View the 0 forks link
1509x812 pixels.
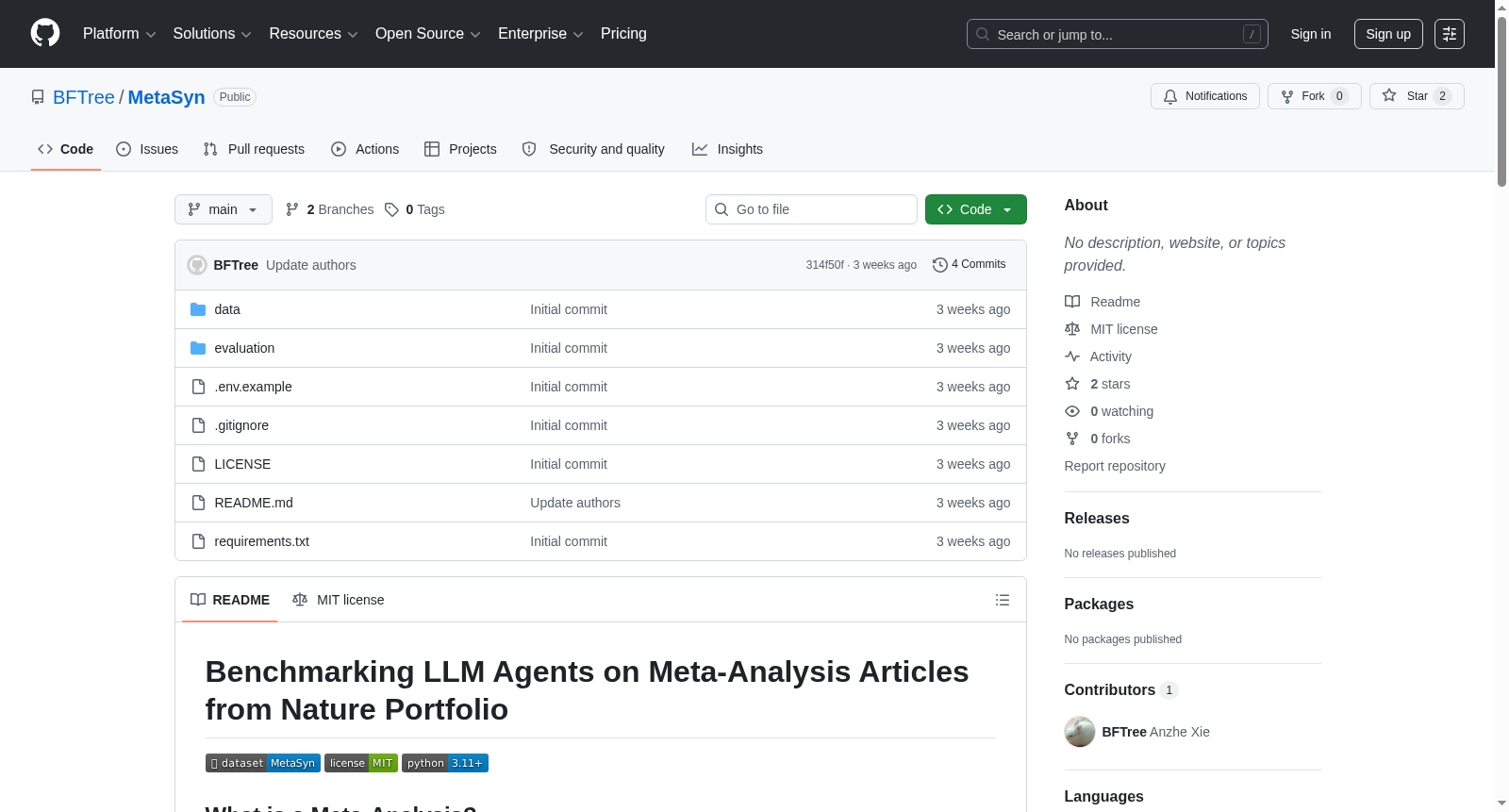[1098, 439]
